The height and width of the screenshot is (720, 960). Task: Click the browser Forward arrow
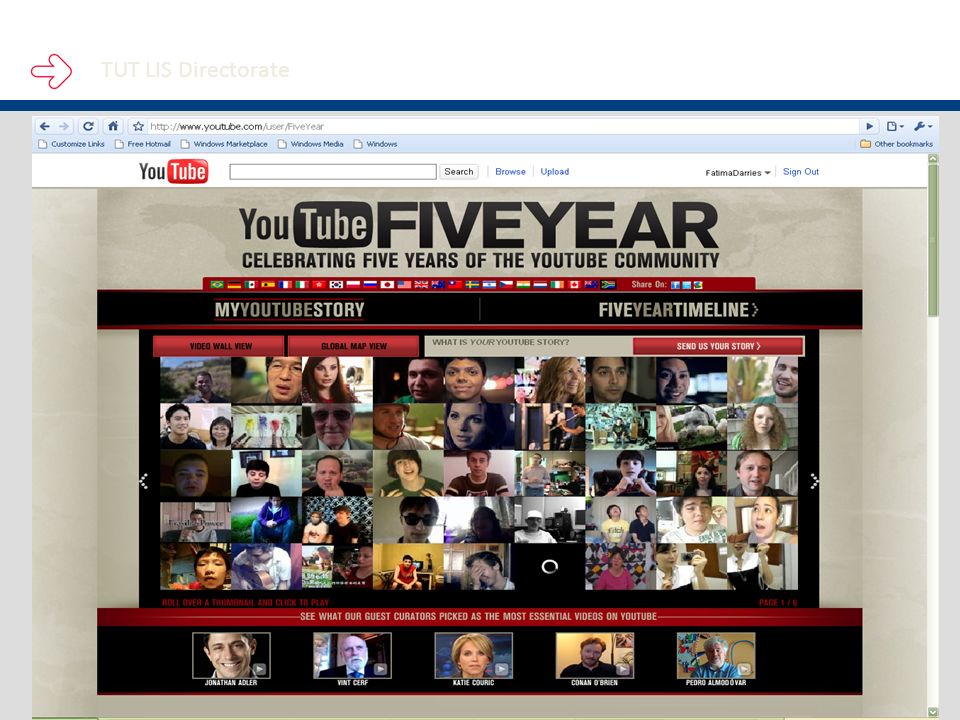click(64, 126)
